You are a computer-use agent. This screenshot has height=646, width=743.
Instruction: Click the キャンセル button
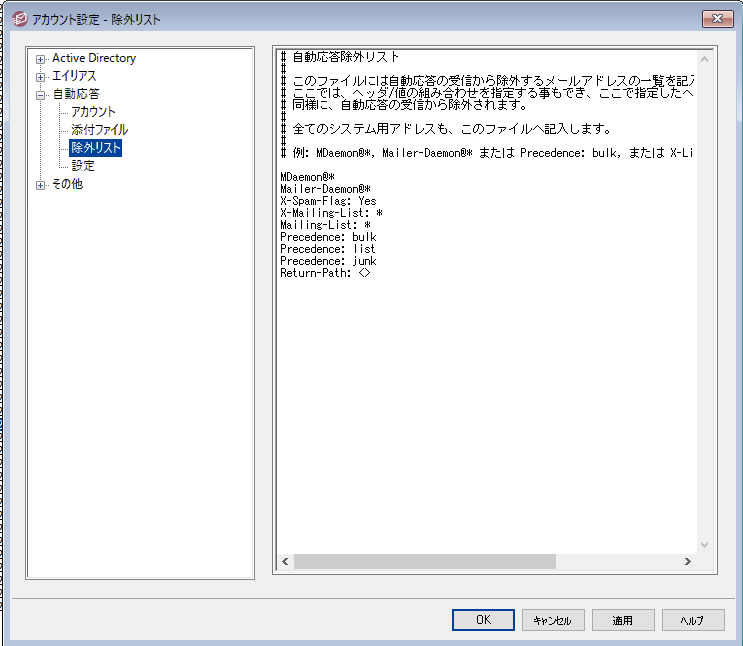(x=553, y=620)
